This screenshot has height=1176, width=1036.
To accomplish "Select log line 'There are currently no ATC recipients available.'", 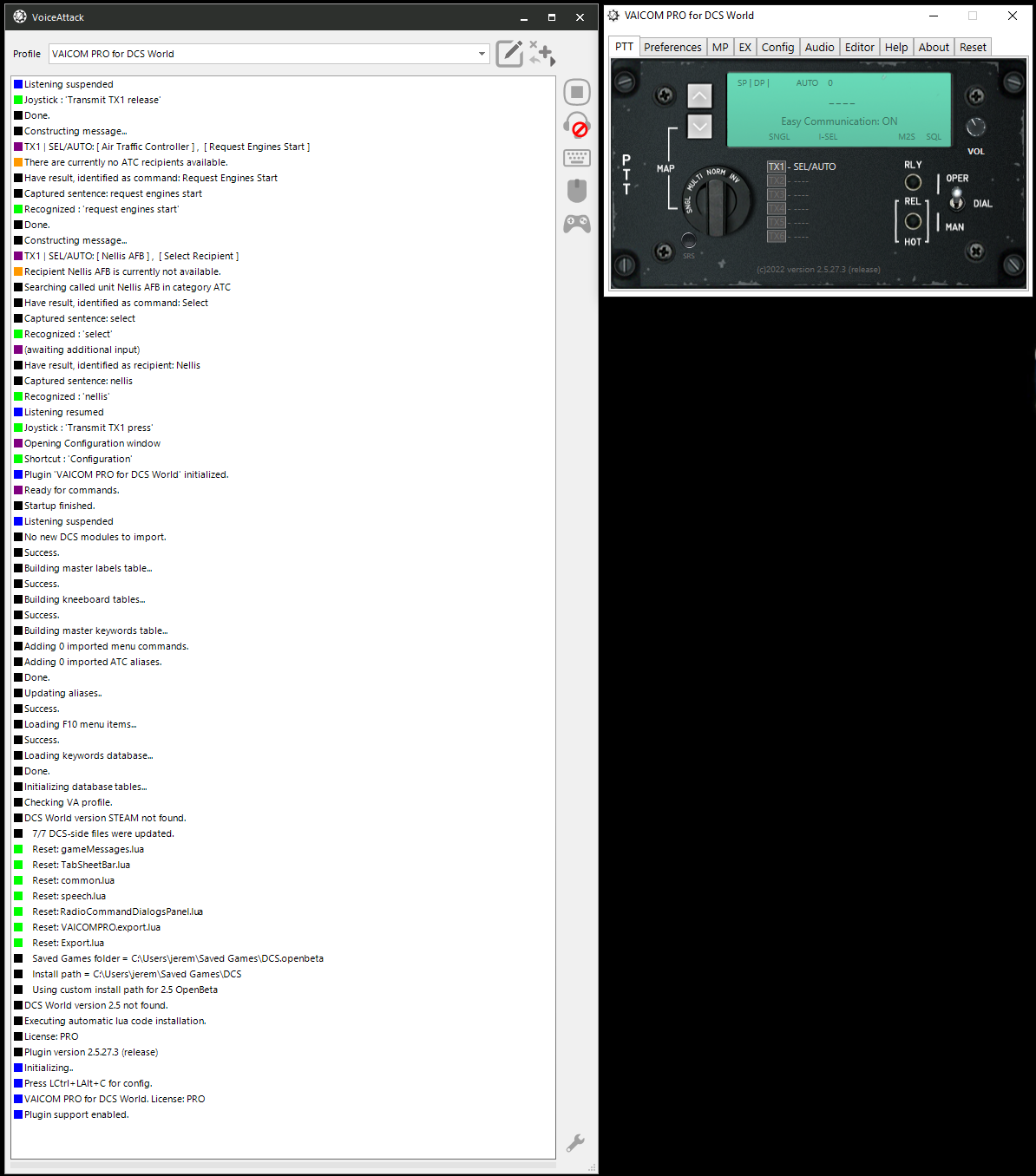I will point(126,162).
